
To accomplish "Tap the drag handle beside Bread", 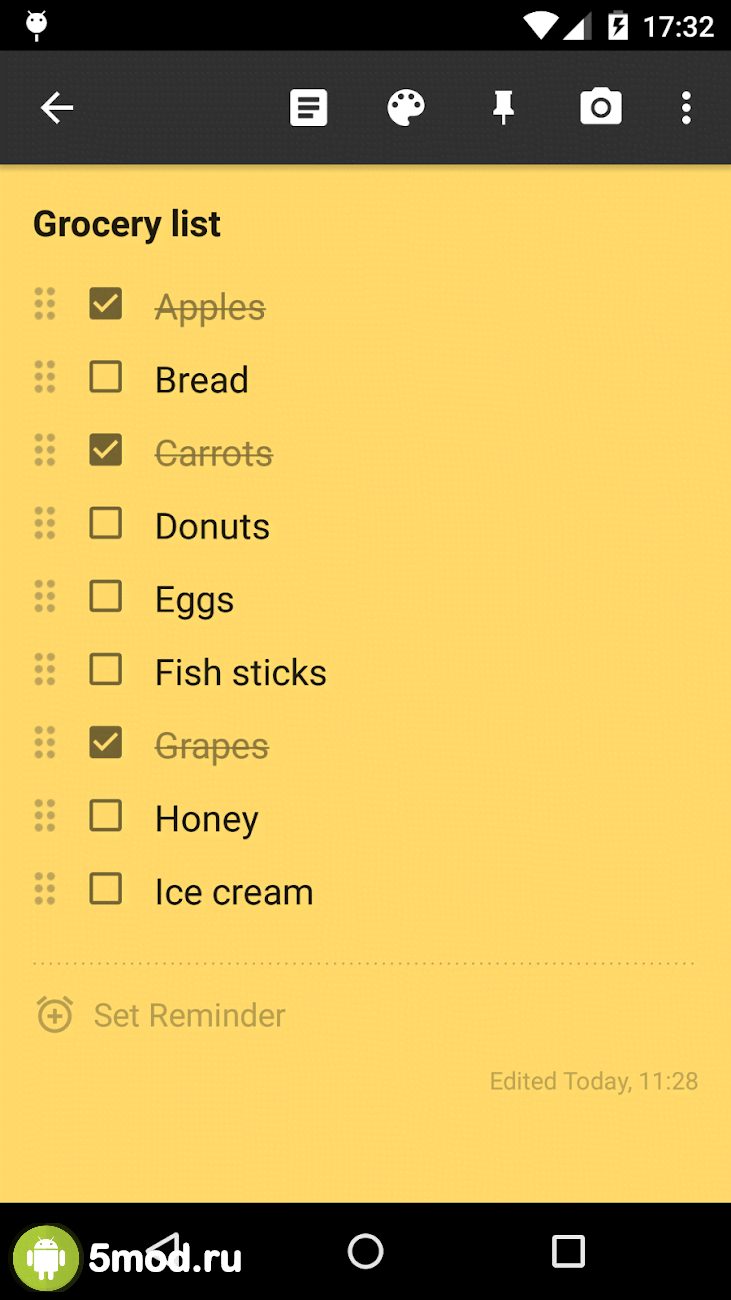I will click(45, 377).
